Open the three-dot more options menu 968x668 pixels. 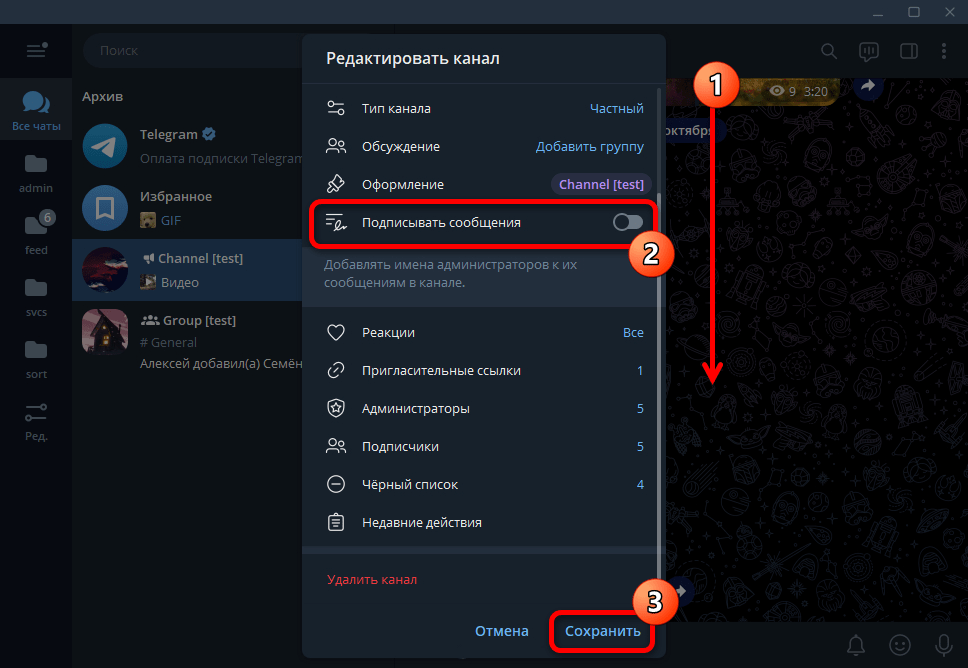click(x=944, y=51)
